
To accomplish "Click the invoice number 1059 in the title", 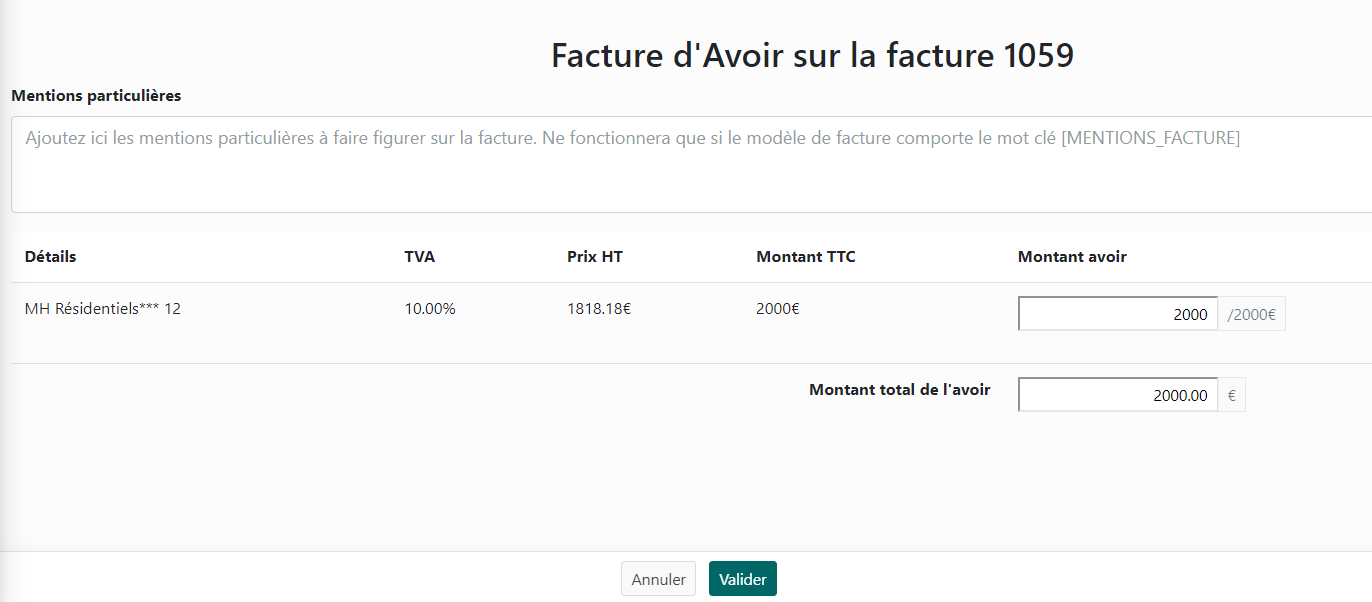I will point(1038,56).
